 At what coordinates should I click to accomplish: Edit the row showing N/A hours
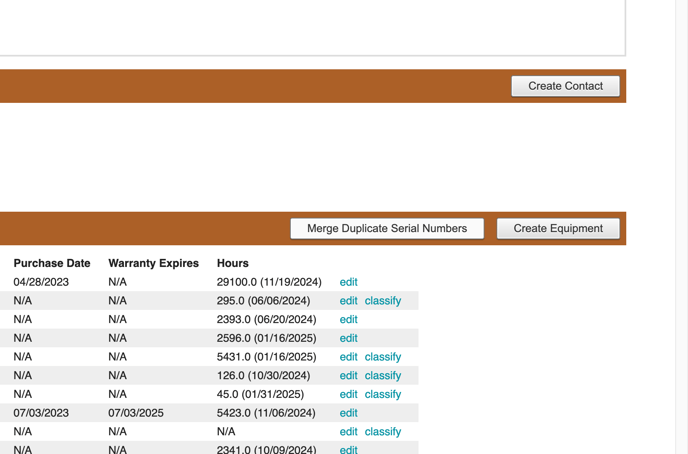pyautogui.click(x=348, y=432)
